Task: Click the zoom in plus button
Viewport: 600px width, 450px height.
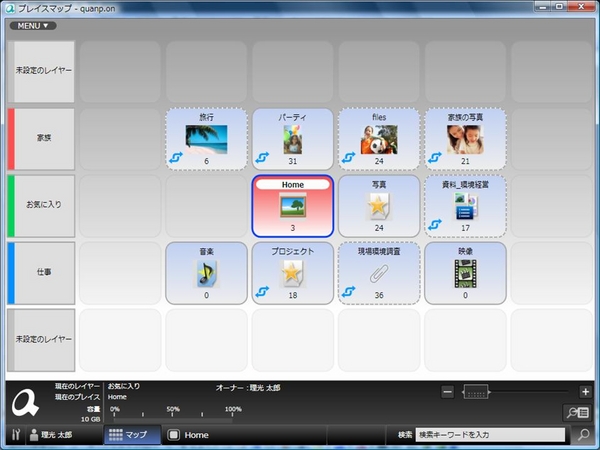Action: coord(586,391)
